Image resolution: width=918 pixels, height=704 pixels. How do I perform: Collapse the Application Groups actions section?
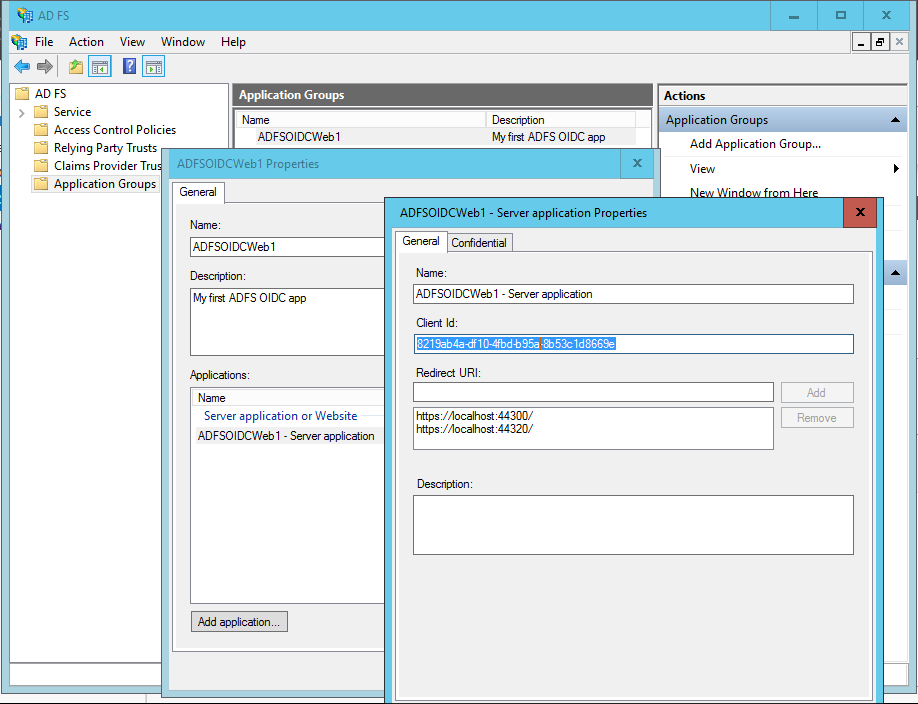(895, 120)
